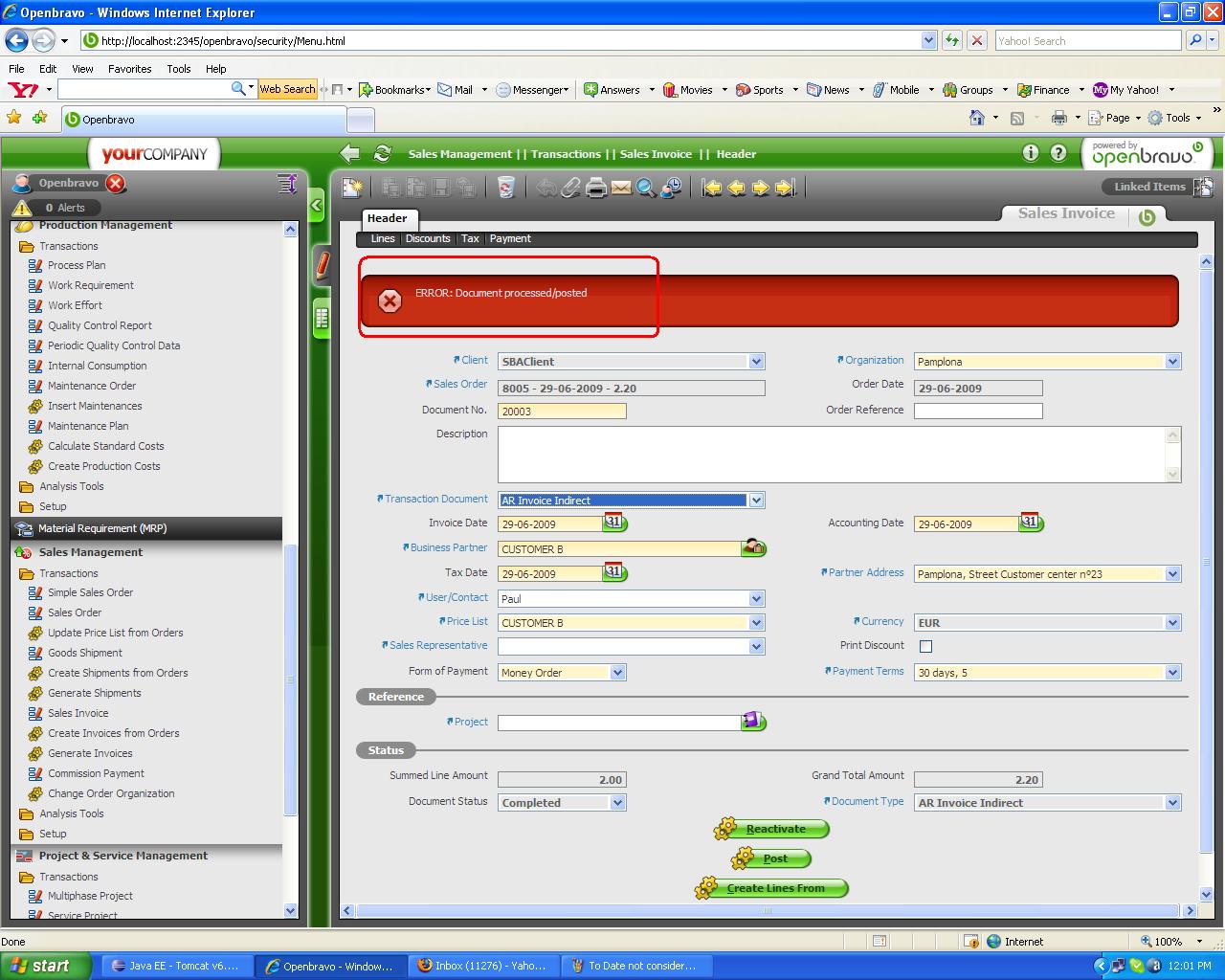Toggle the Print Discount checkbox
The width and height of the screenshot is (1225, 980).
(x=925, y=647)
